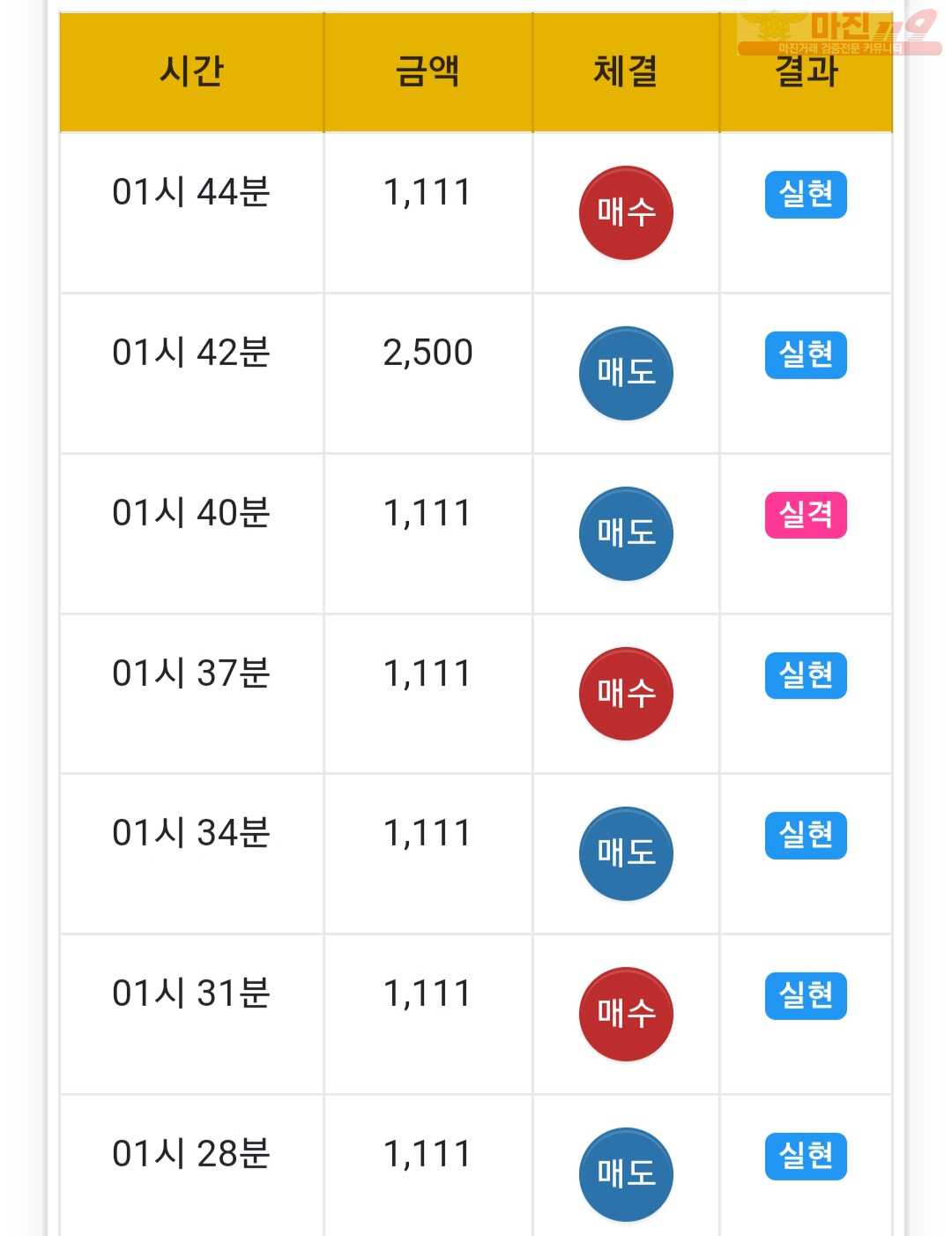Image resolution: width=952 pixels, height=1236 pixels.
Task: Click the 금액 column header
Action: pyautogui.click(x=428, y=71)
